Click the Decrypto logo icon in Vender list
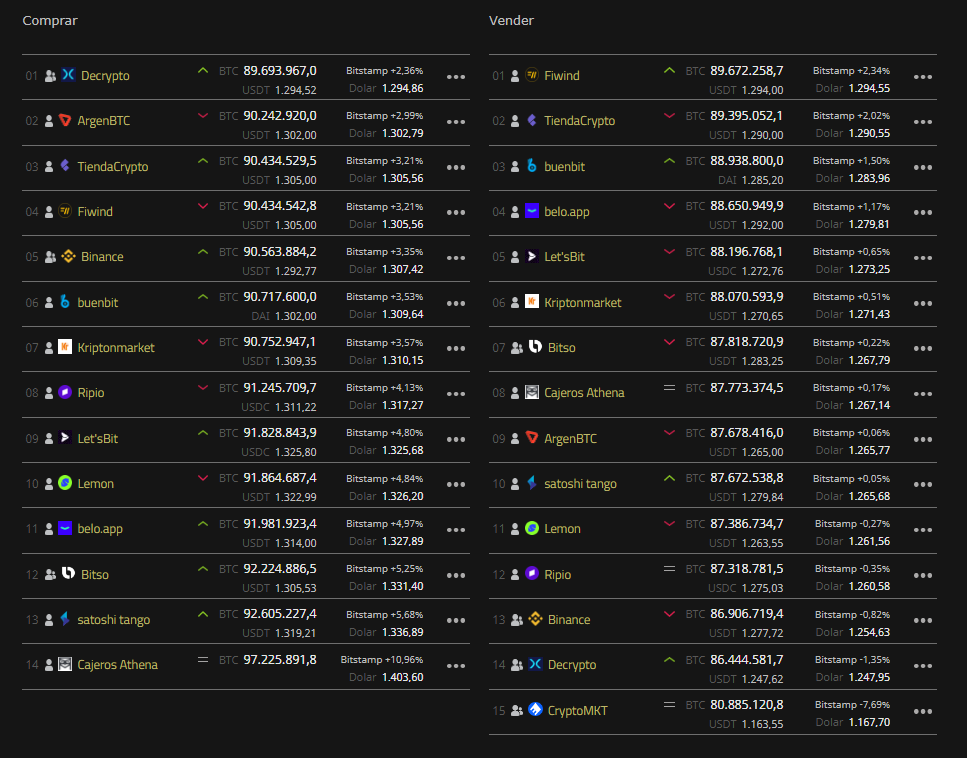 [x=535, y=664]
